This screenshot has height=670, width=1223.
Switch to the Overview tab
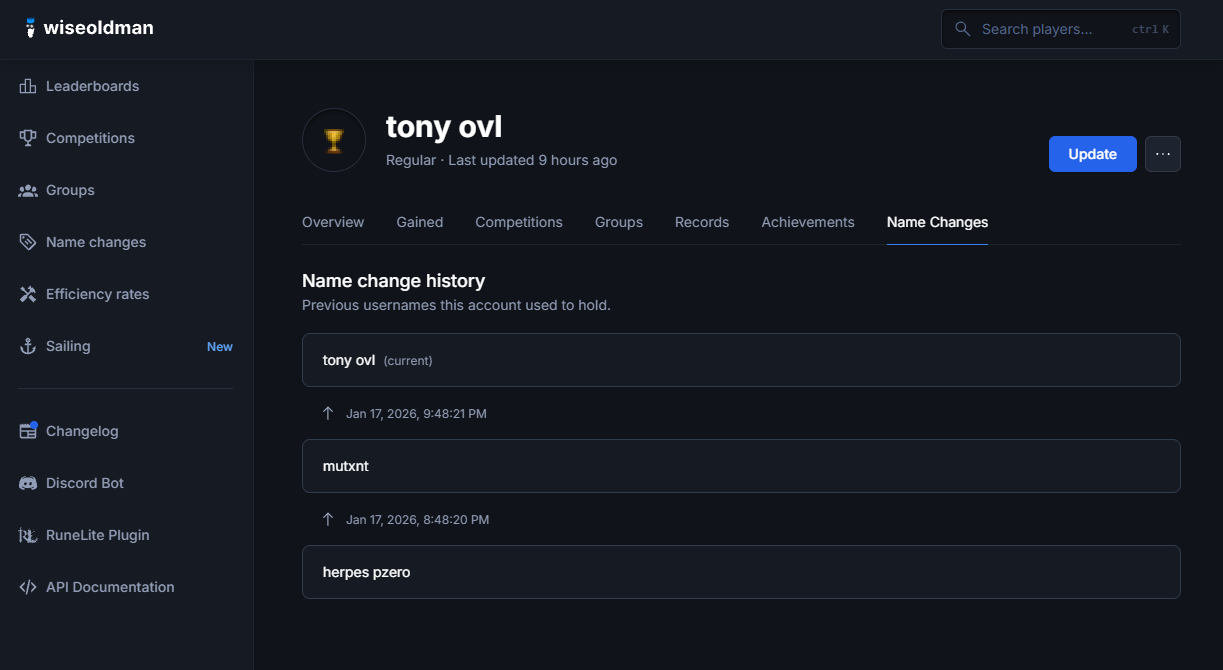point(333,222)
